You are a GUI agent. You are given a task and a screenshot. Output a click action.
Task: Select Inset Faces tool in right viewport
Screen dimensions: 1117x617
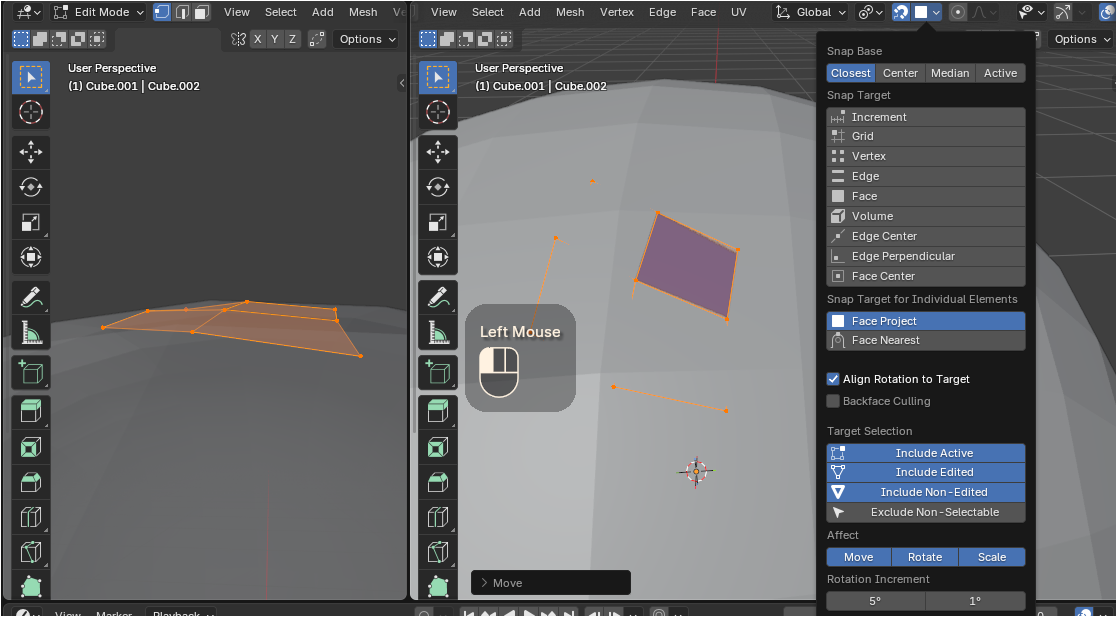tap(437, 447)
